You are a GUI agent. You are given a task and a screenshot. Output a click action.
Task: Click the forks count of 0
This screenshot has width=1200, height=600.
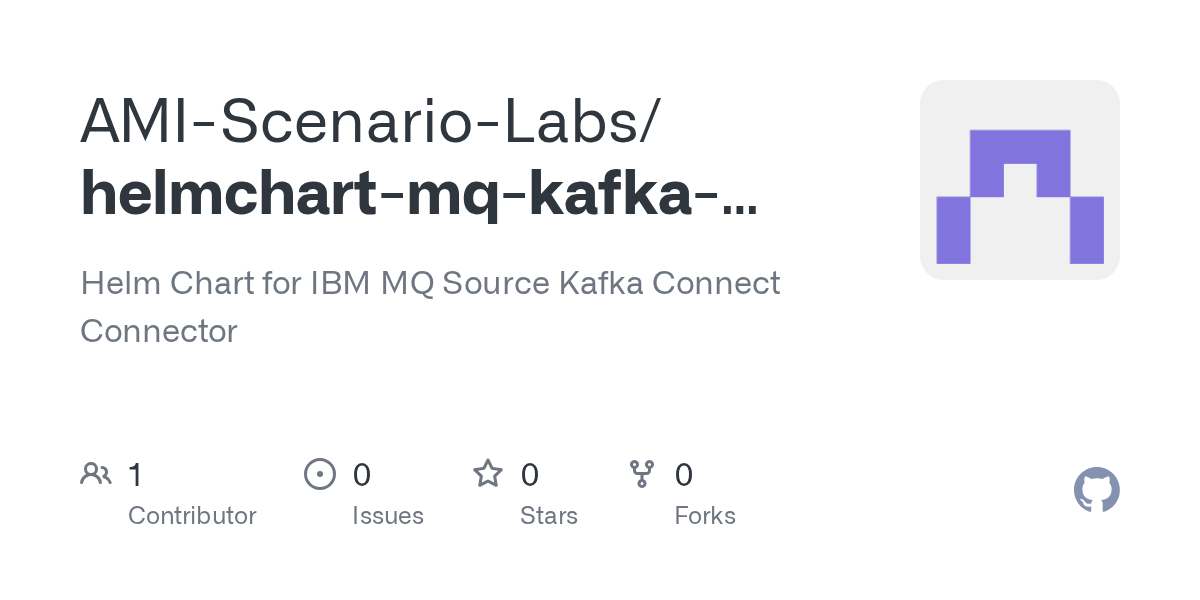pyautogui.click(x=684, y=475)
